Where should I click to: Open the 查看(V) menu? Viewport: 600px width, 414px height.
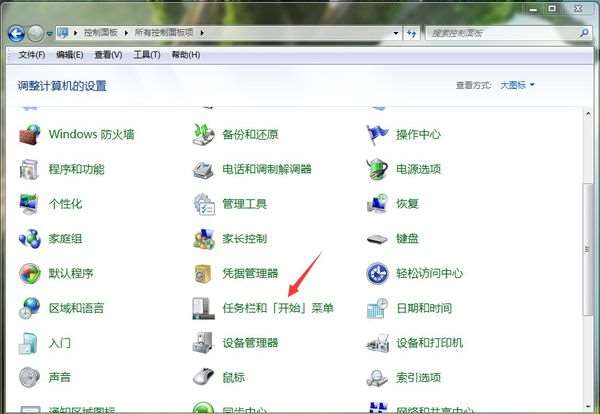click(108, 55)
